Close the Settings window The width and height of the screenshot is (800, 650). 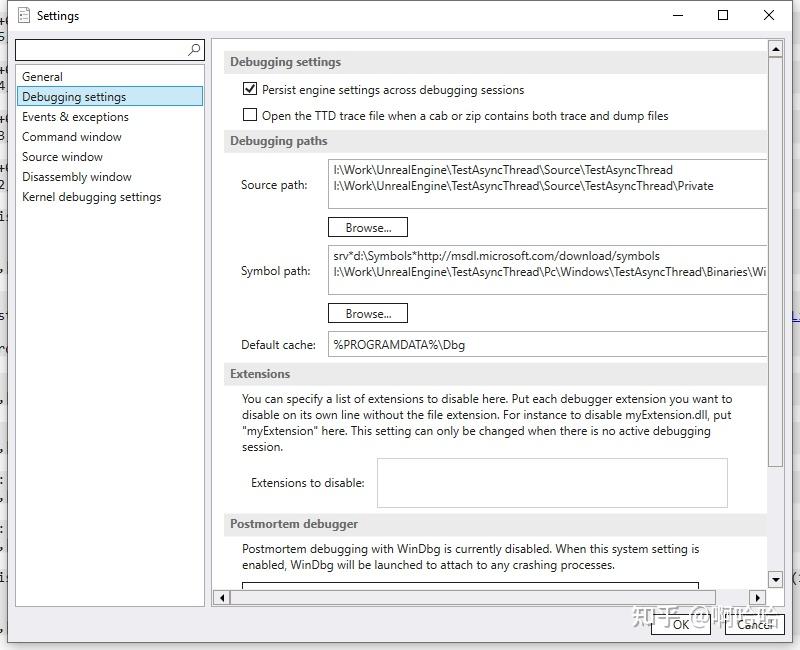pyautogui.click(x=769, y=15)
